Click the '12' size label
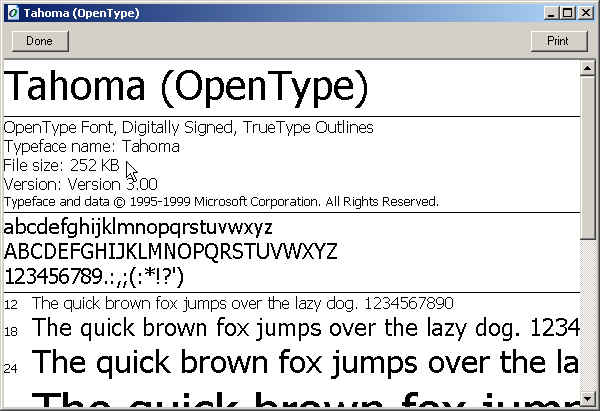600x411 pixels. [11, 305]
